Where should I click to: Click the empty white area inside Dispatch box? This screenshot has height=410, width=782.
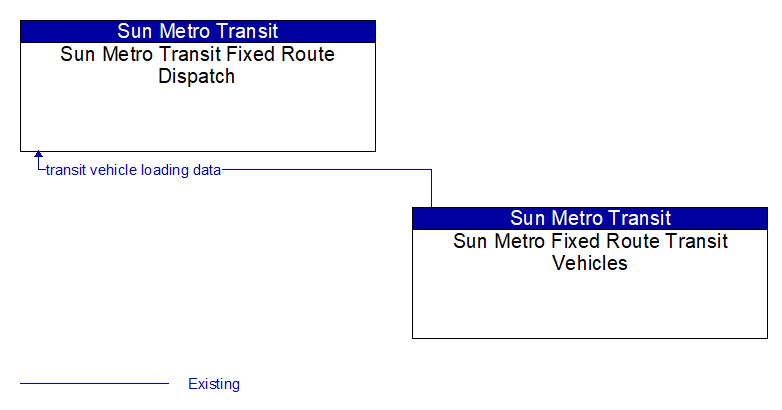[x=198, y=119]
